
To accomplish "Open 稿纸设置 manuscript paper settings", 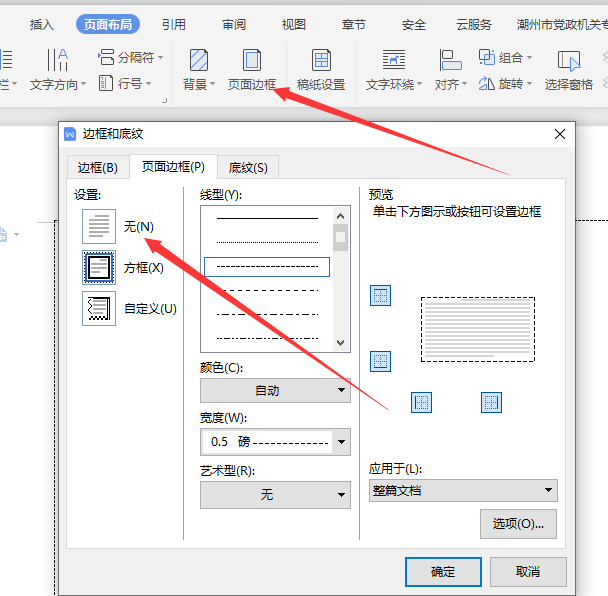I will tap(321, 70).
